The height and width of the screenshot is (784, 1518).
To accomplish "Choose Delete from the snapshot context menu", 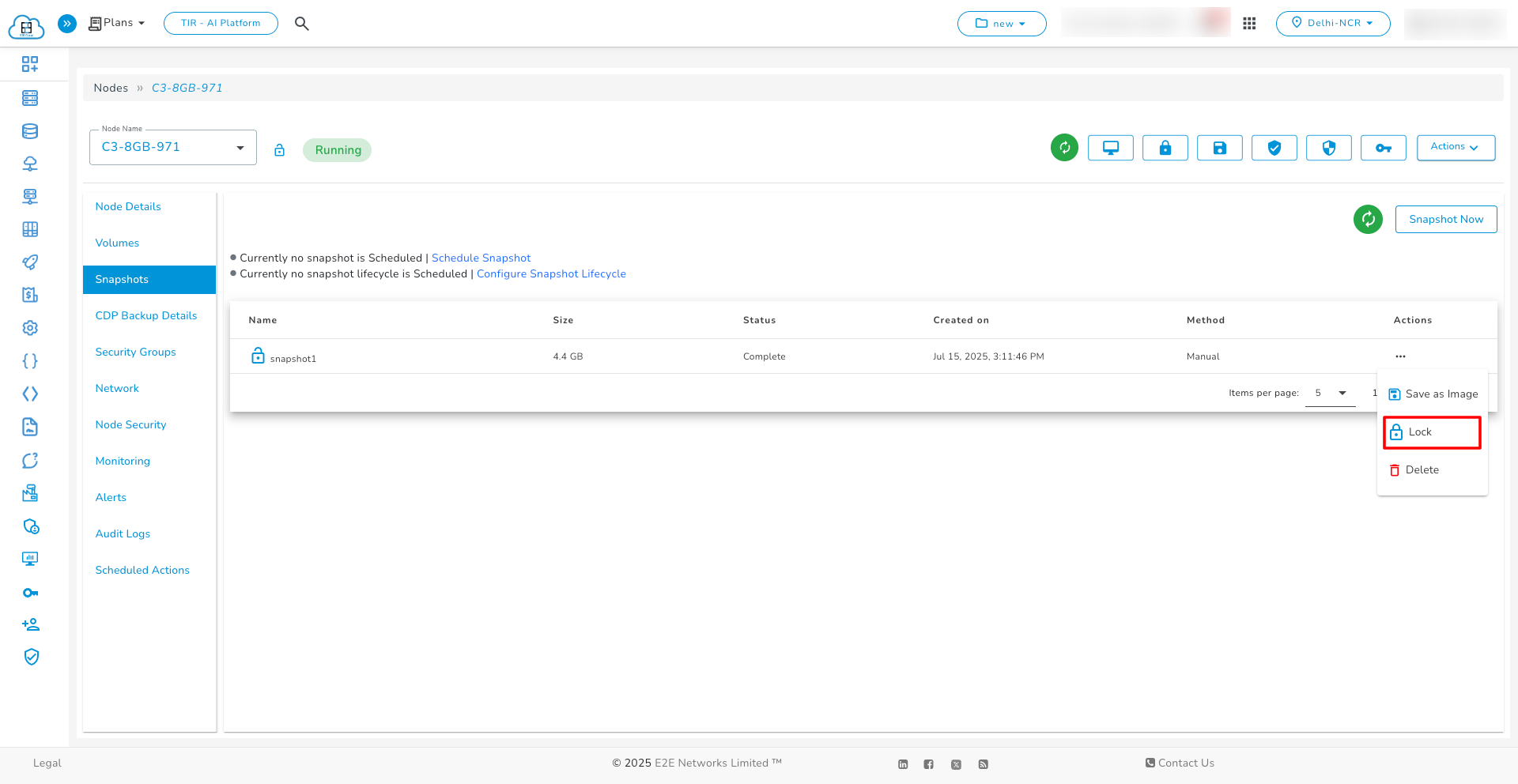I will [1422, 469].
